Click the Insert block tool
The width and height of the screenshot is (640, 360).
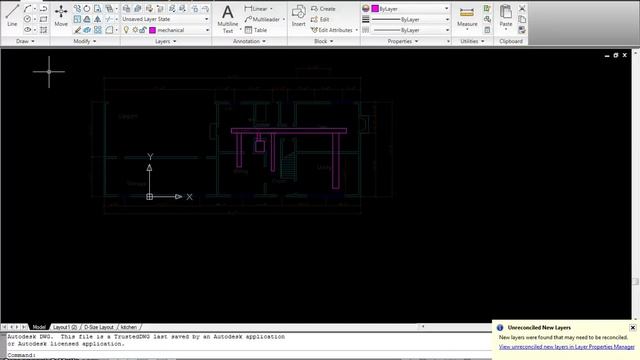(298, 16)
